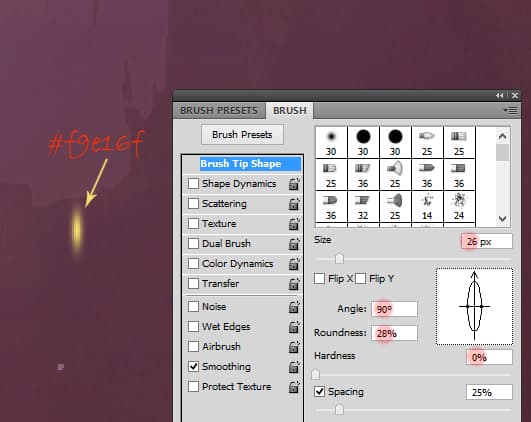531x422 pixels.
Task: Open the Dual Brush options by label
Action: click(226, 244)
